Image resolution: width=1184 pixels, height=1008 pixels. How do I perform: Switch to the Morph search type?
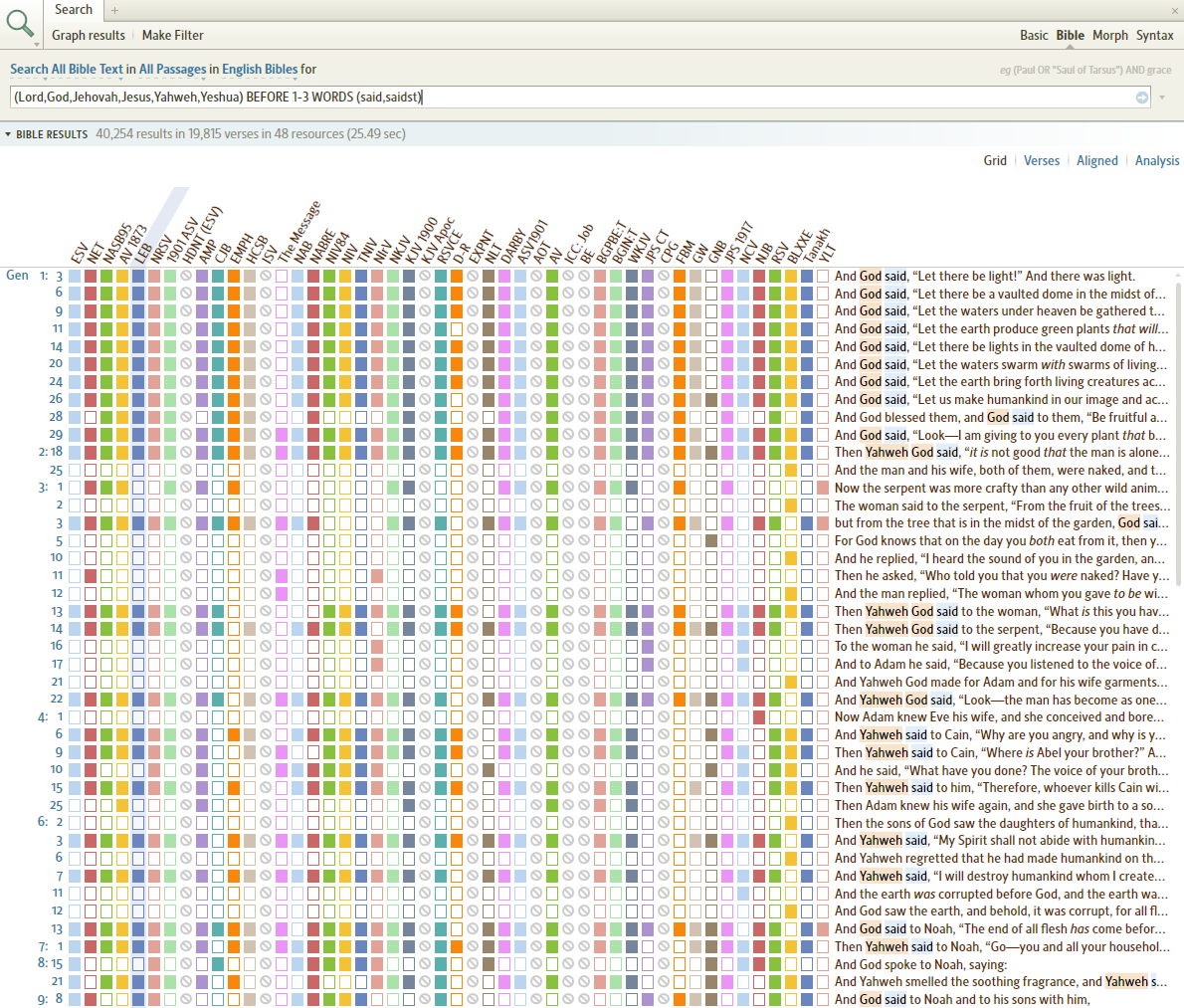coord(1110,35)
